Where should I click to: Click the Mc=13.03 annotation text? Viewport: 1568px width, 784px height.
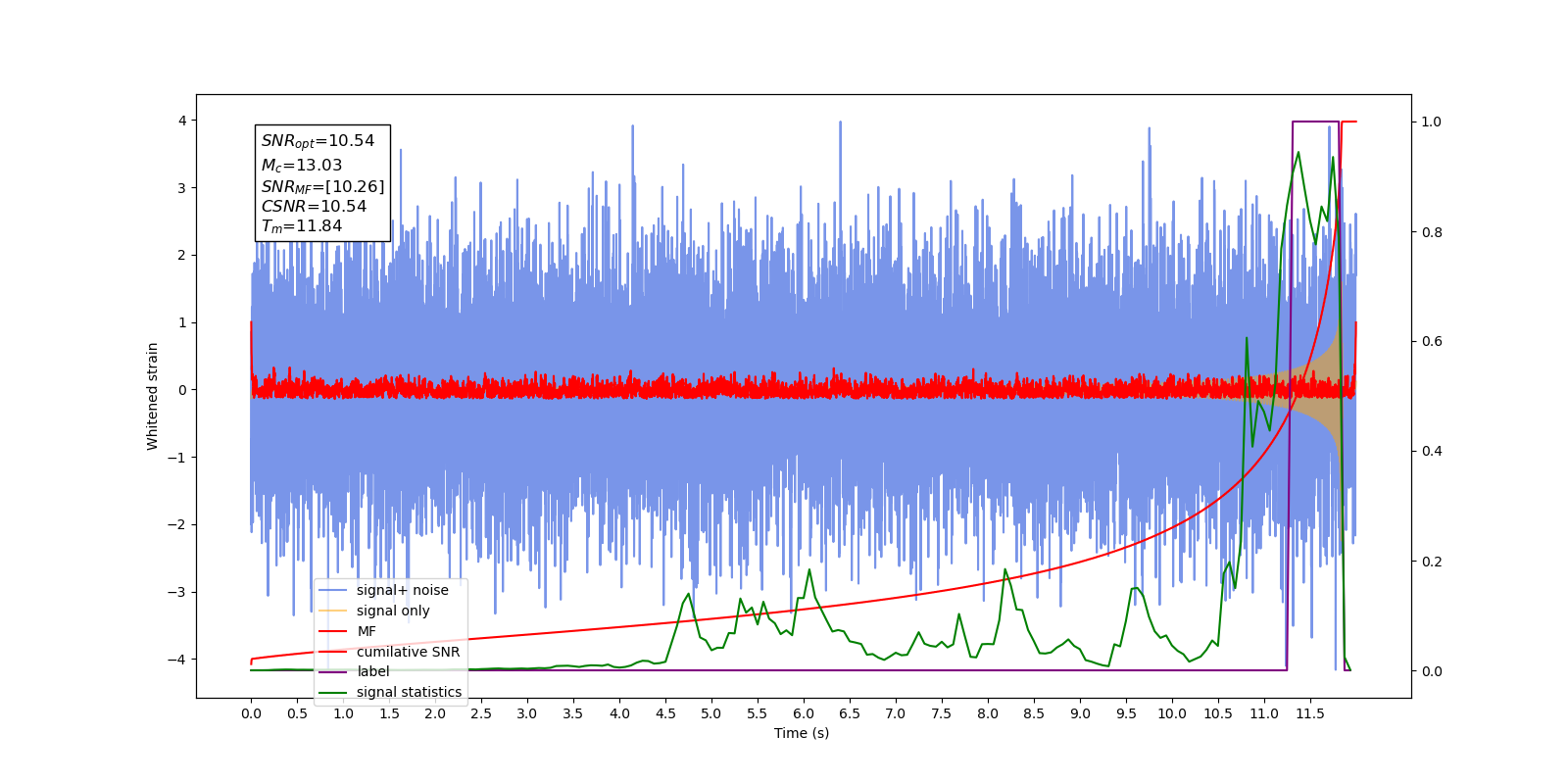point(302,166)
